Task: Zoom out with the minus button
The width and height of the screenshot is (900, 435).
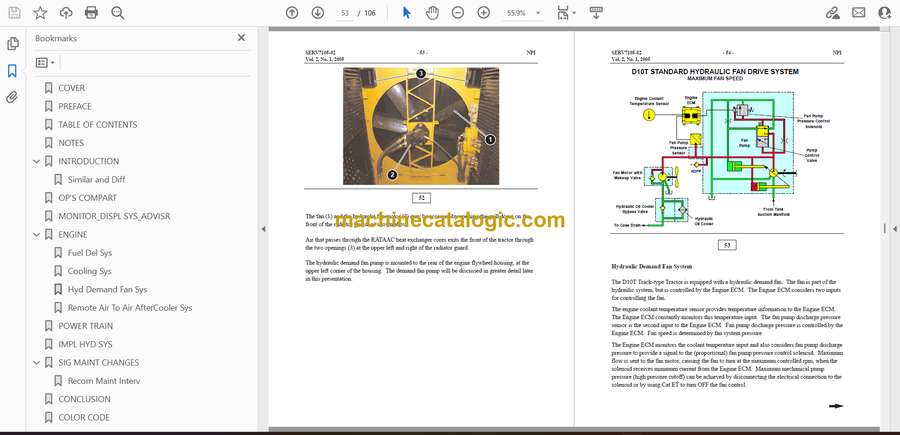Action: [458, 12]
